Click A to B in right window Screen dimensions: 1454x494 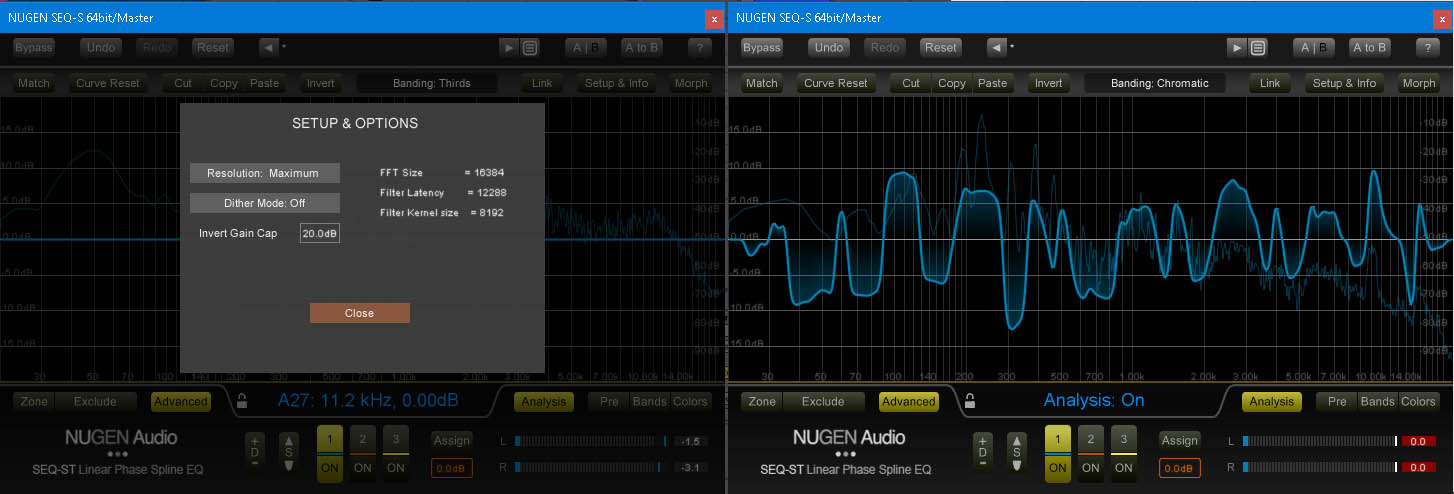click(1370, 47)
